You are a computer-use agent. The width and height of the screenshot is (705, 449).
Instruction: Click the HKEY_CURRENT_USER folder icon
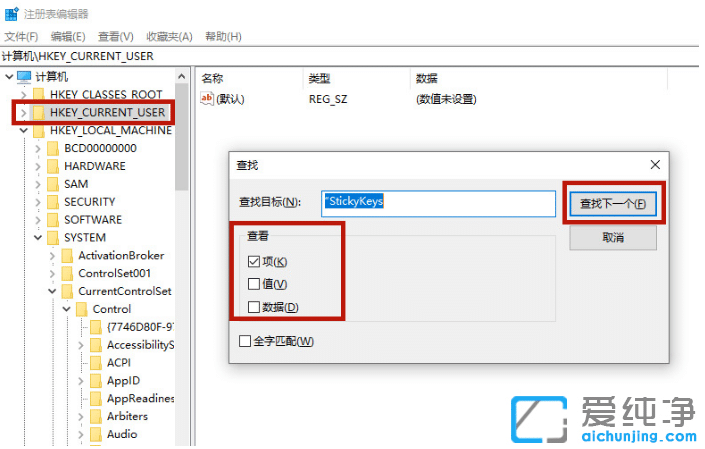coord(39,112)
